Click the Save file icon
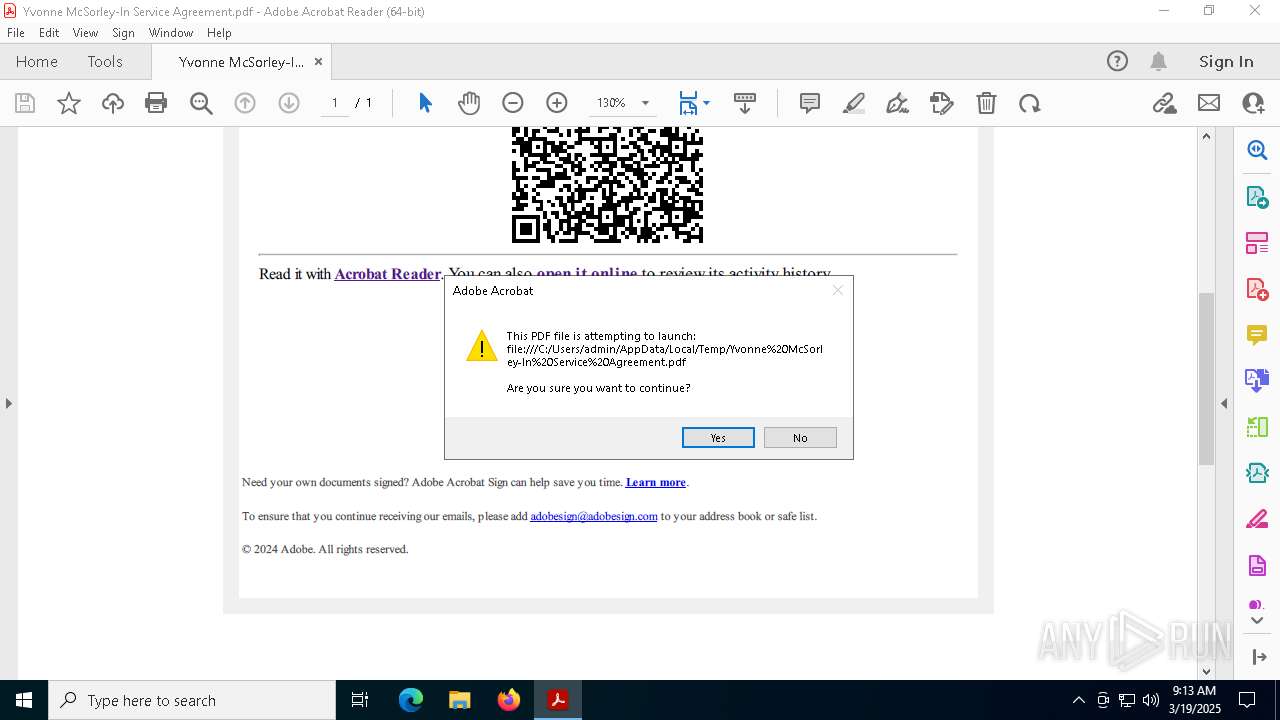 coord(25,103)
